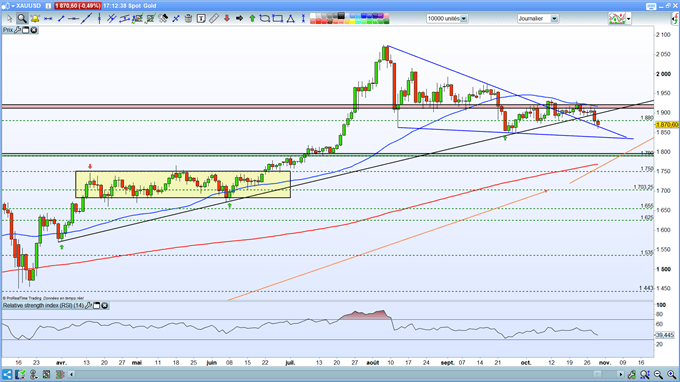Screen dimensions: 680x382
Task: Activate the magnifying glass zoom tool
Action: (x=22, y=18)
